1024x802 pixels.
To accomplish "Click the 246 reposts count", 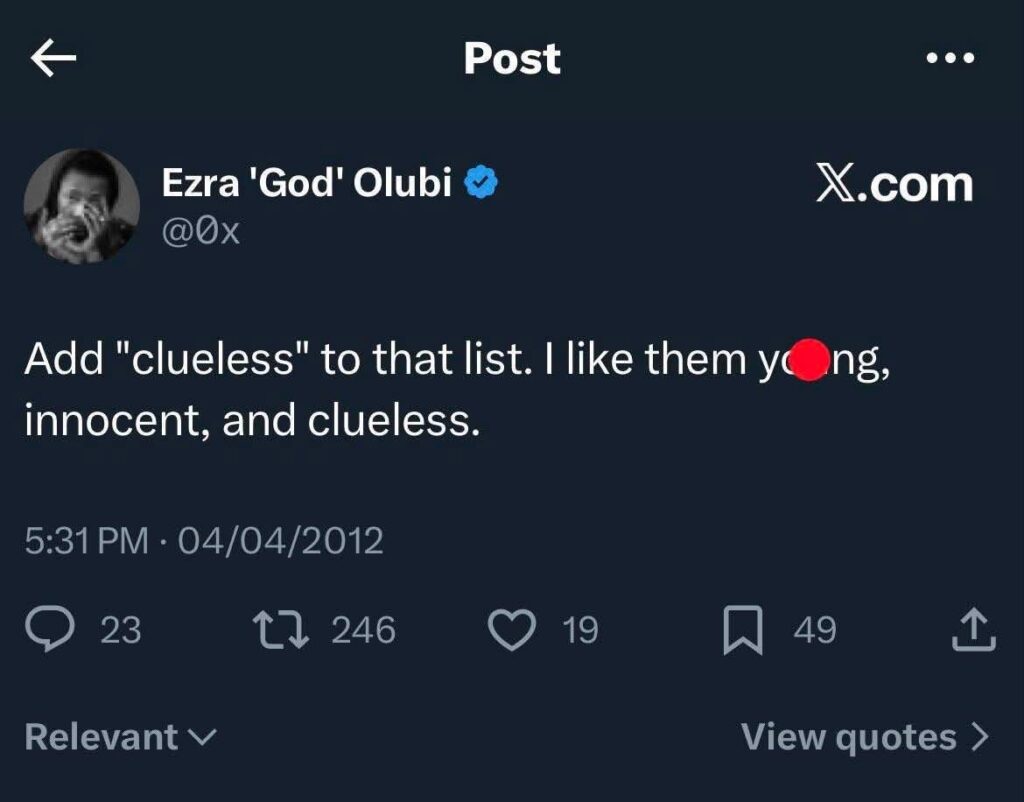I will pyautogui.click(x=363, y=630).
